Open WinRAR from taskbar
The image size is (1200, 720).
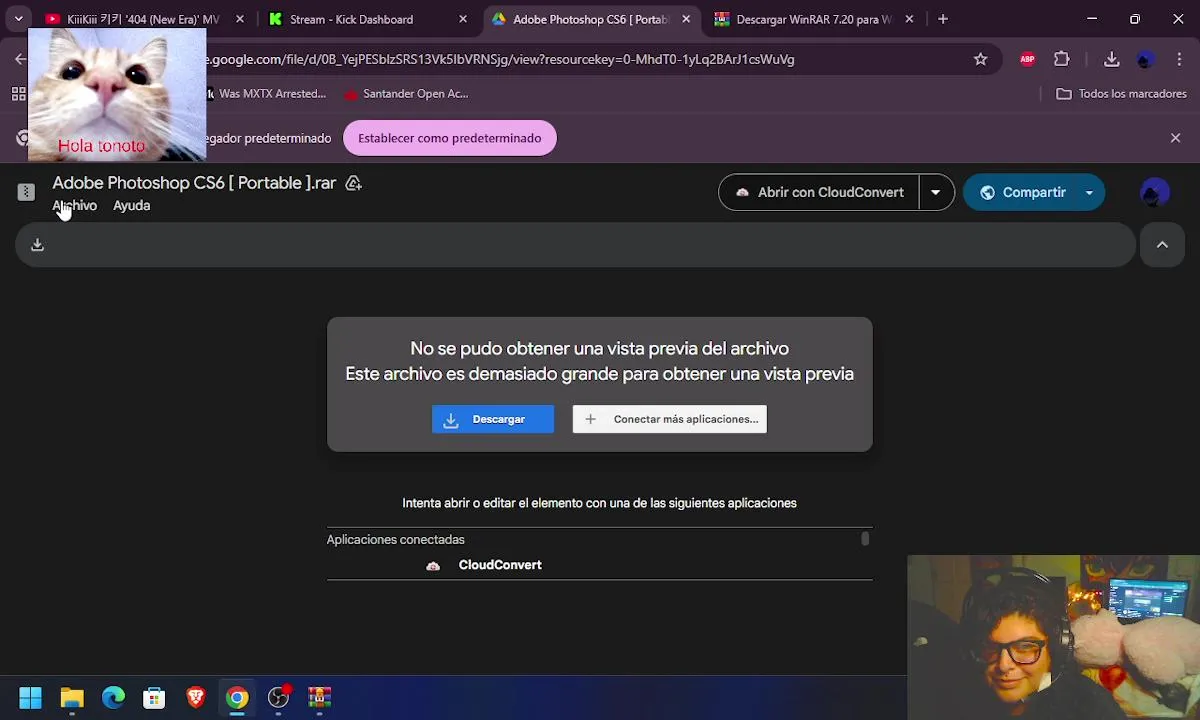coord(319,697)
